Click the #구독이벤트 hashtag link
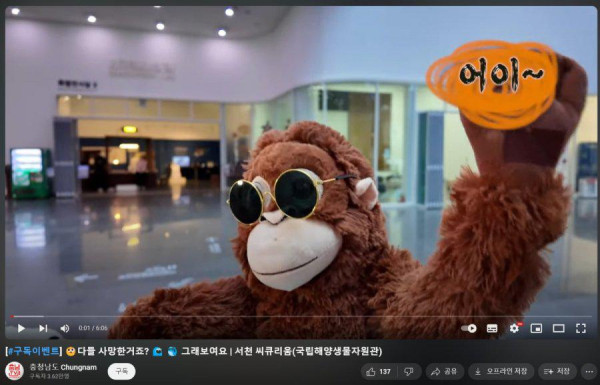The image size is (600, 385). 33,351
